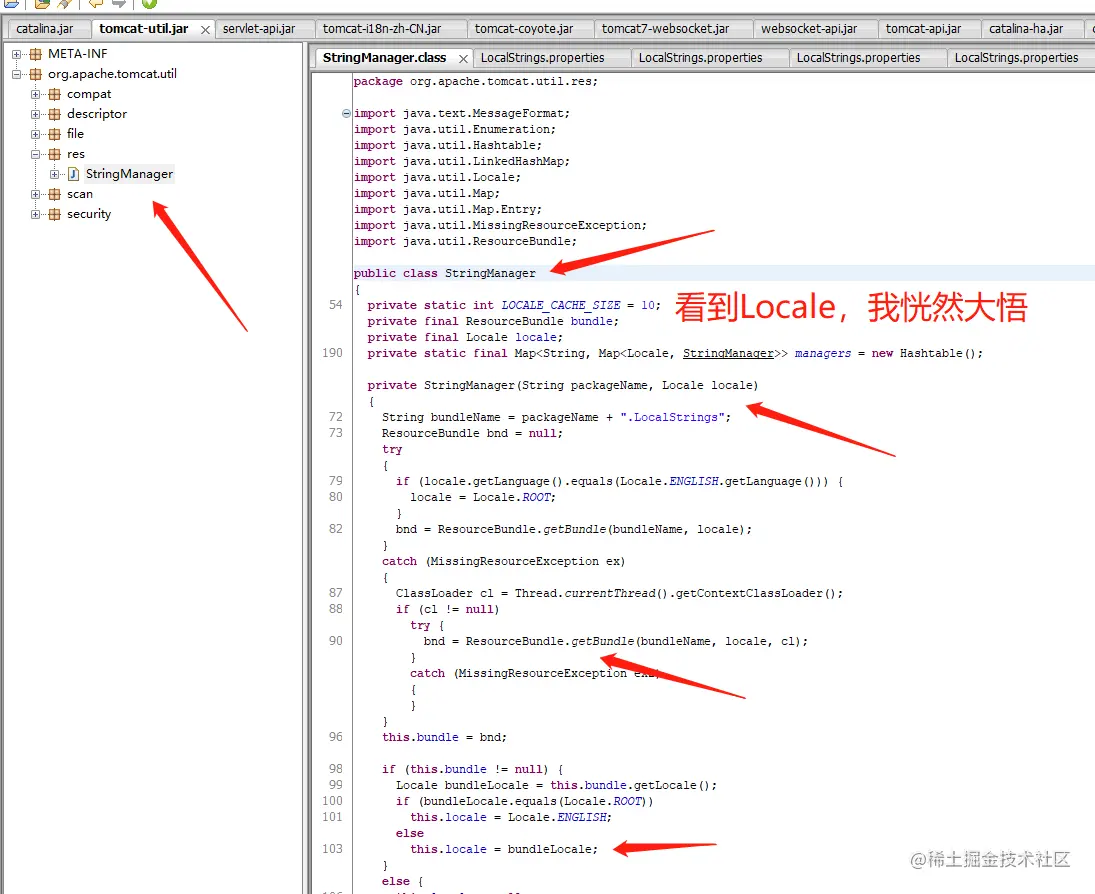Open the tomcat-coyote.jar tab
This screenshot has height=894, width=1095.
[x=524, y=29]
